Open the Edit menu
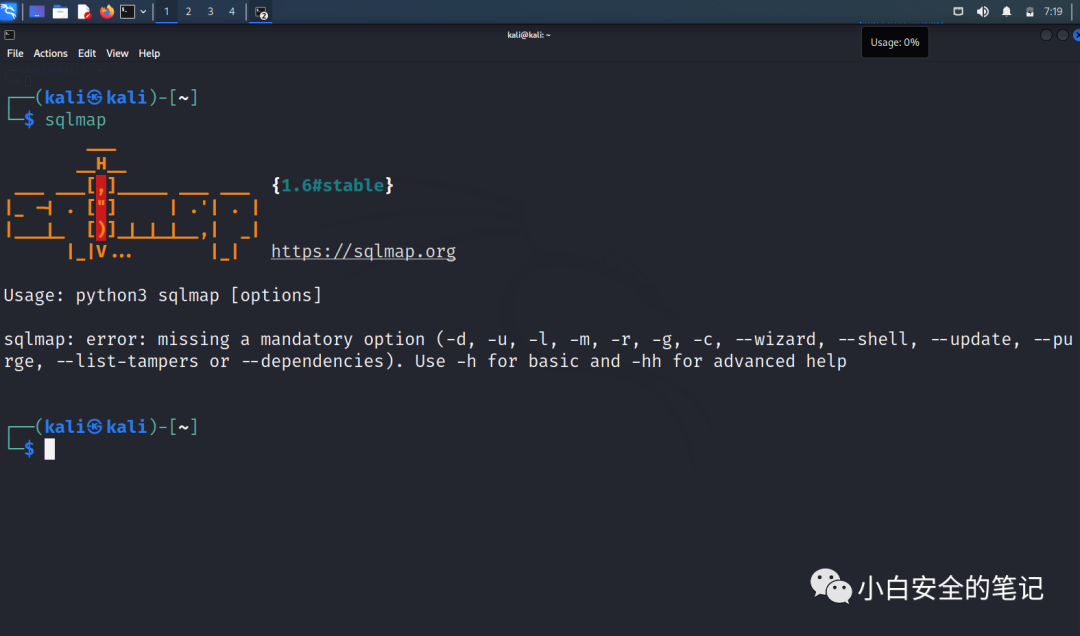The image size is (1080, 636). [87, 53]
